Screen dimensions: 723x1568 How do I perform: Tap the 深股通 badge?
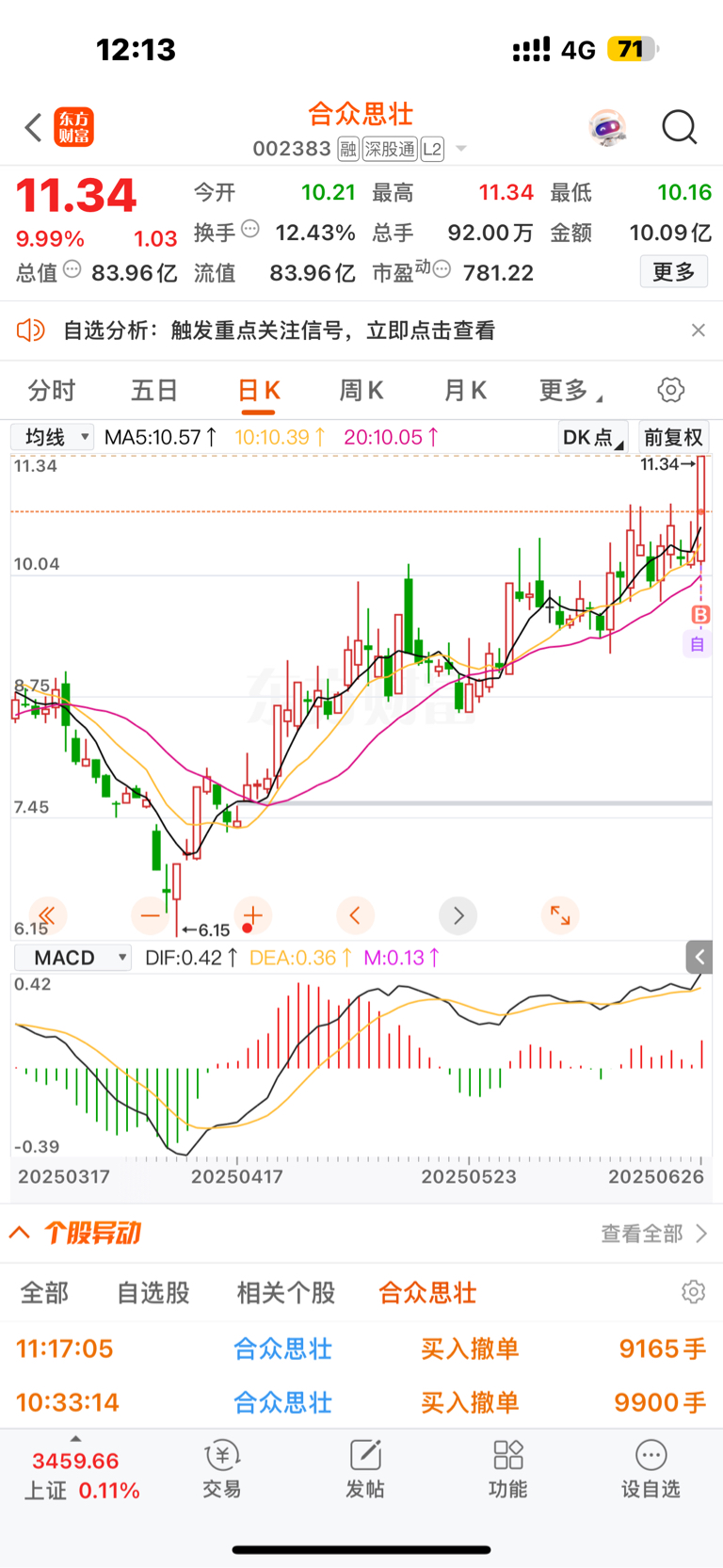click(x=390, y=149)
